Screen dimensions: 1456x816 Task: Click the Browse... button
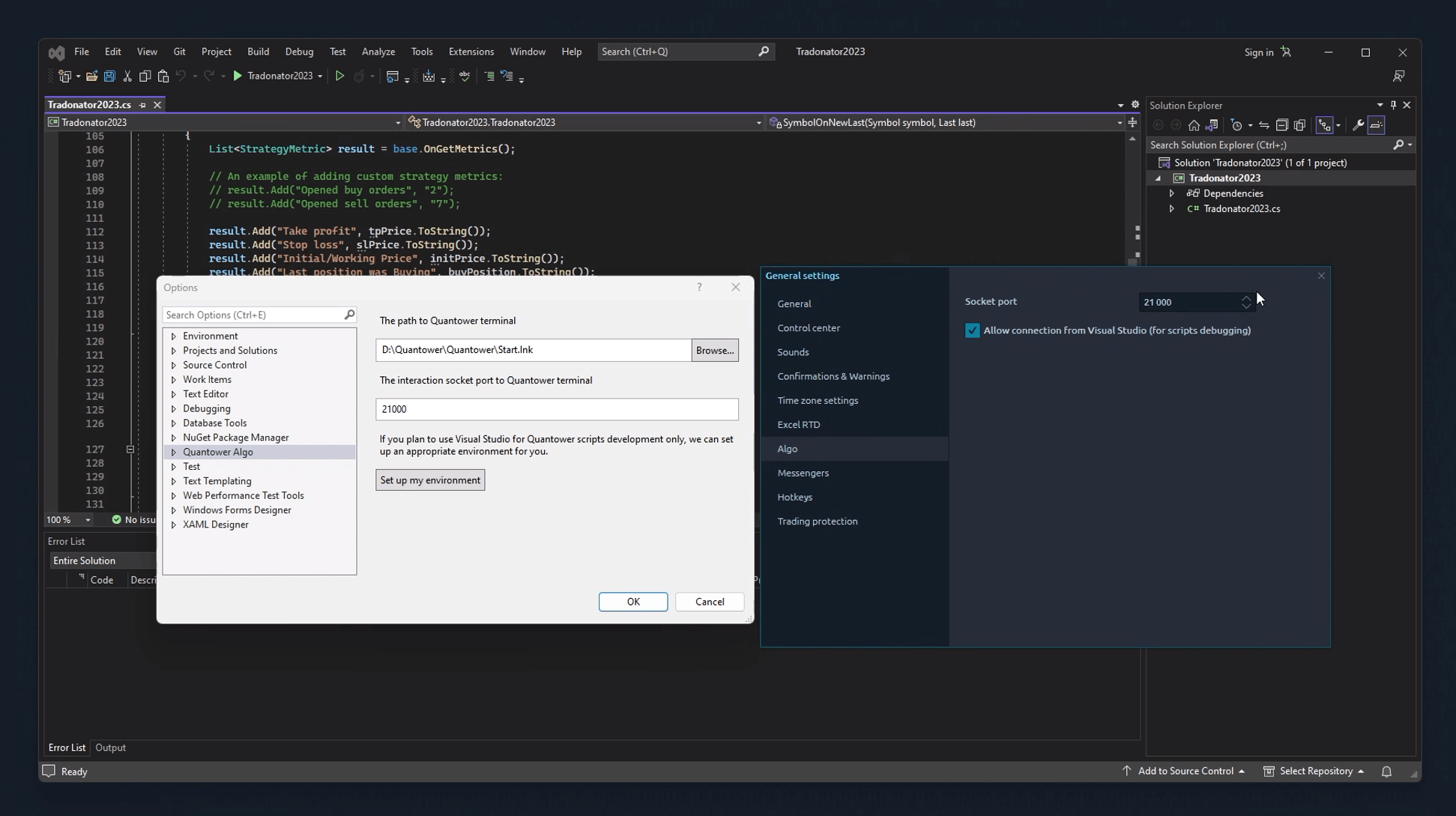[x=714, y=351]
